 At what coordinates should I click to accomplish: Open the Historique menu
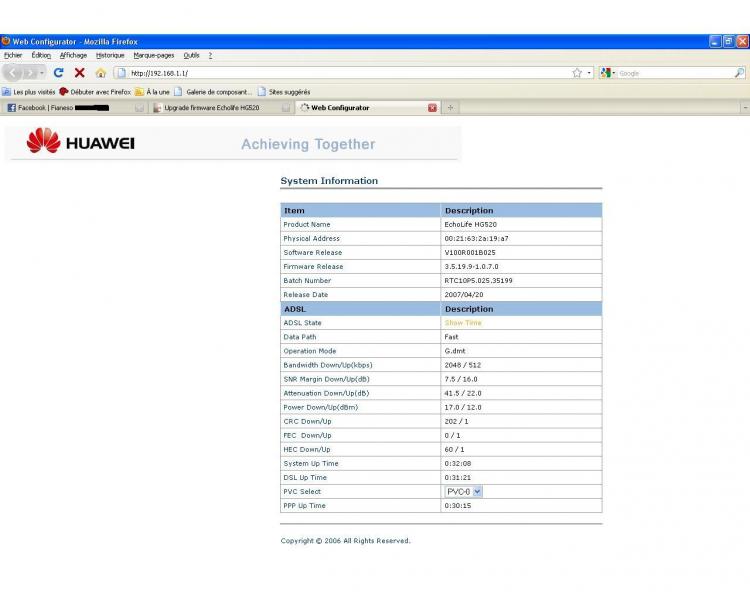(110, 55)
